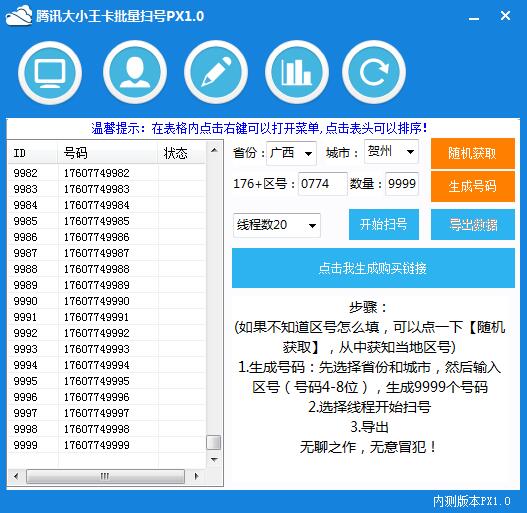Sort table by ID column header
Viewport: 527px width, 513px height.
point(33,153)
